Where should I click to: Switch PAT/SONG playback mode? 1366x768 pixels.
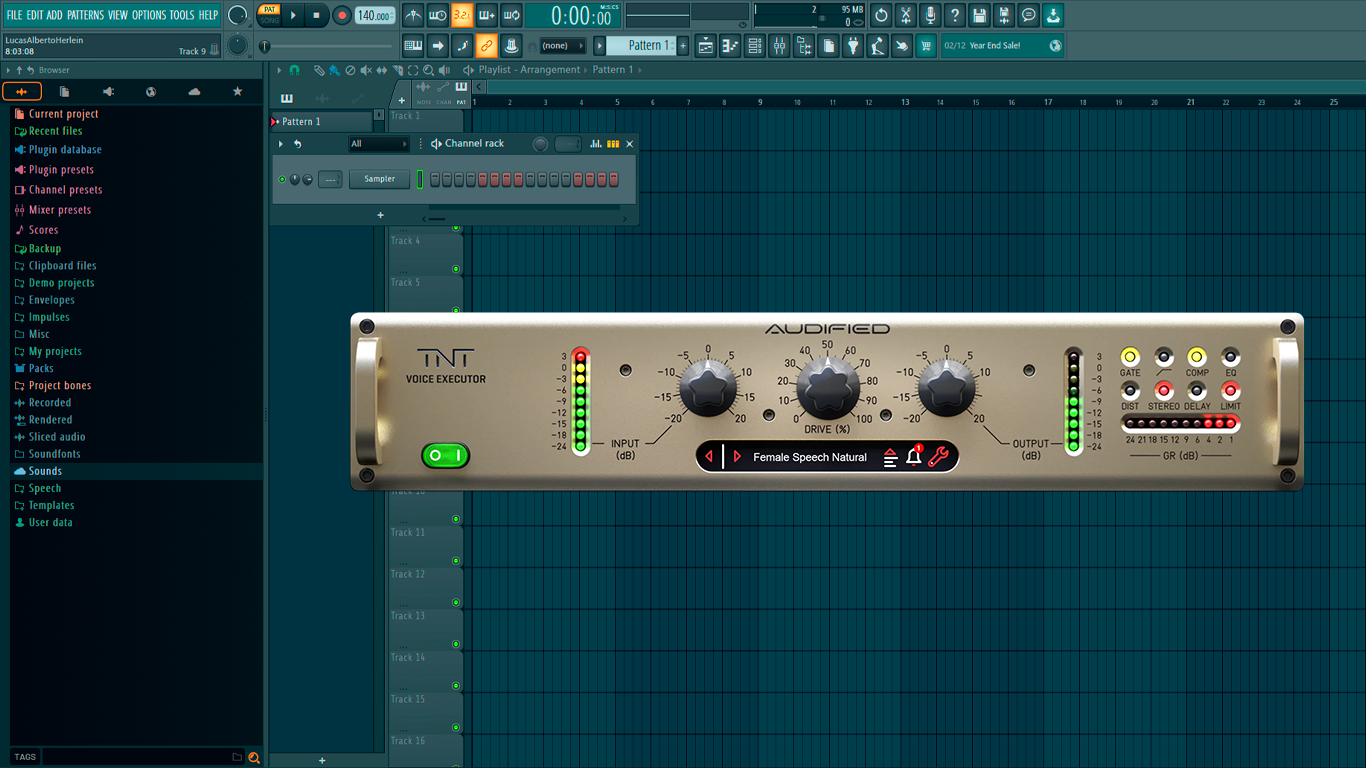269,15
